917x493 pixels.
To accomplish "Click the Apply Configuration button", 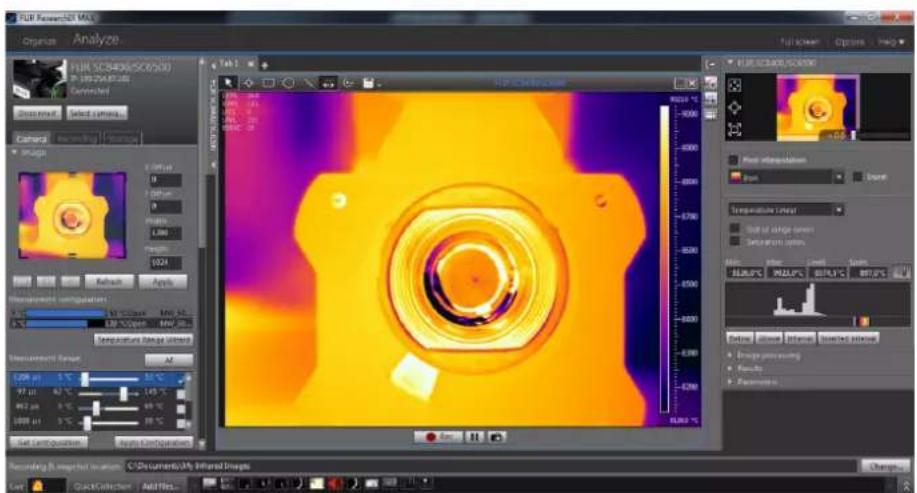I will pyautogui.click(x=154, y=442).
